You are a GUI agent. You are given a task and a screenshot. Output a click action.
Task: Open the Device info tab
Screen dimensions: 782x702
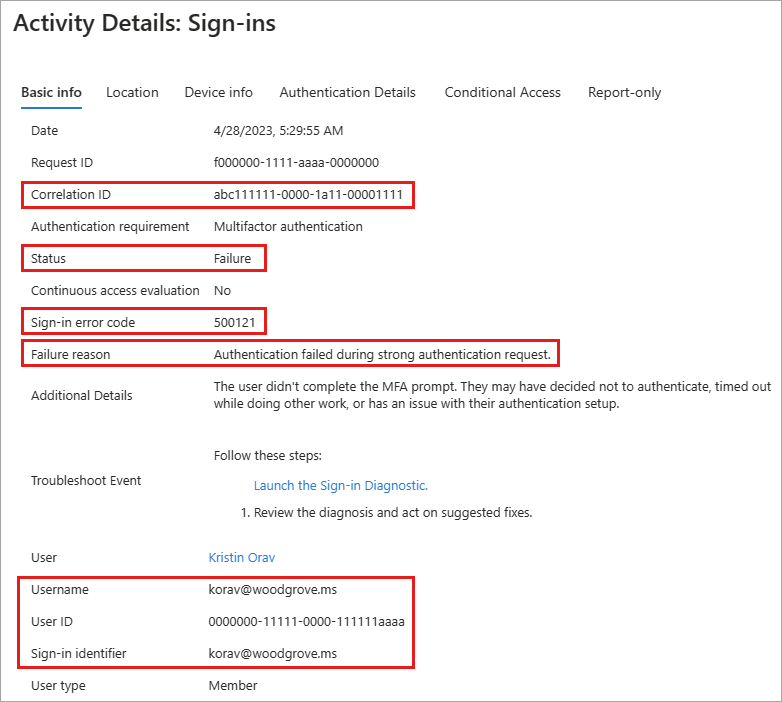218,92
